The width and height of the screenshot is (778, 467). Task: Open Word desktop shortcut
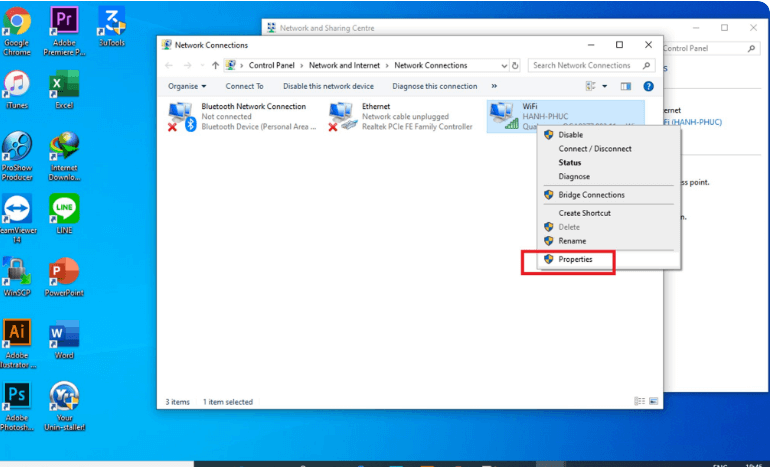point(64,339)
